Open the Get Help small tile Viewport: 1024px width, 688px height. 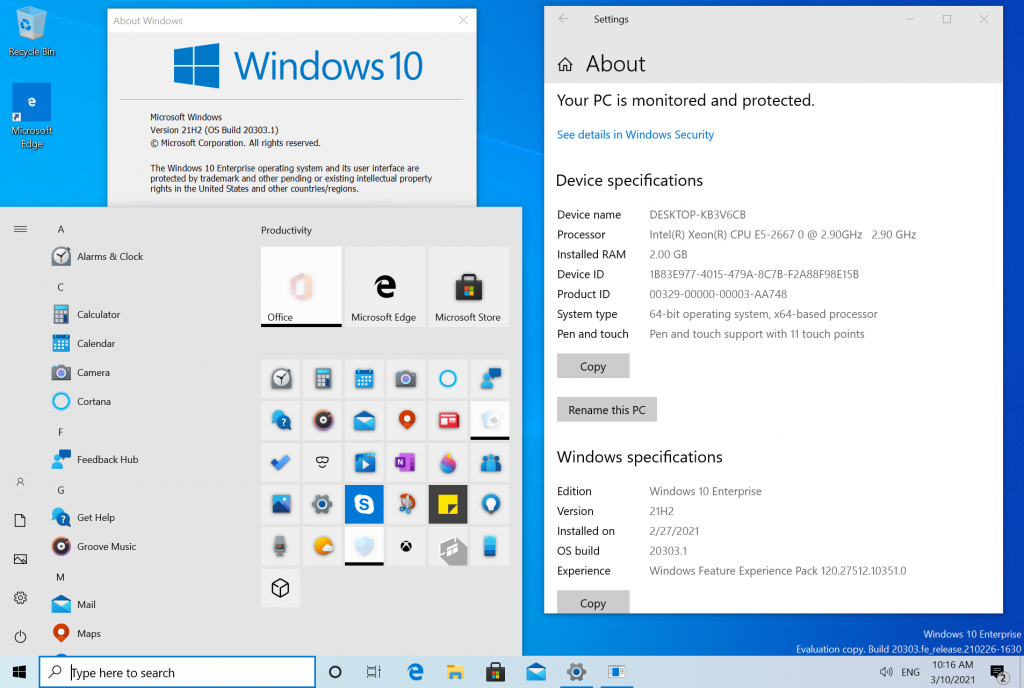click(281, 420)
